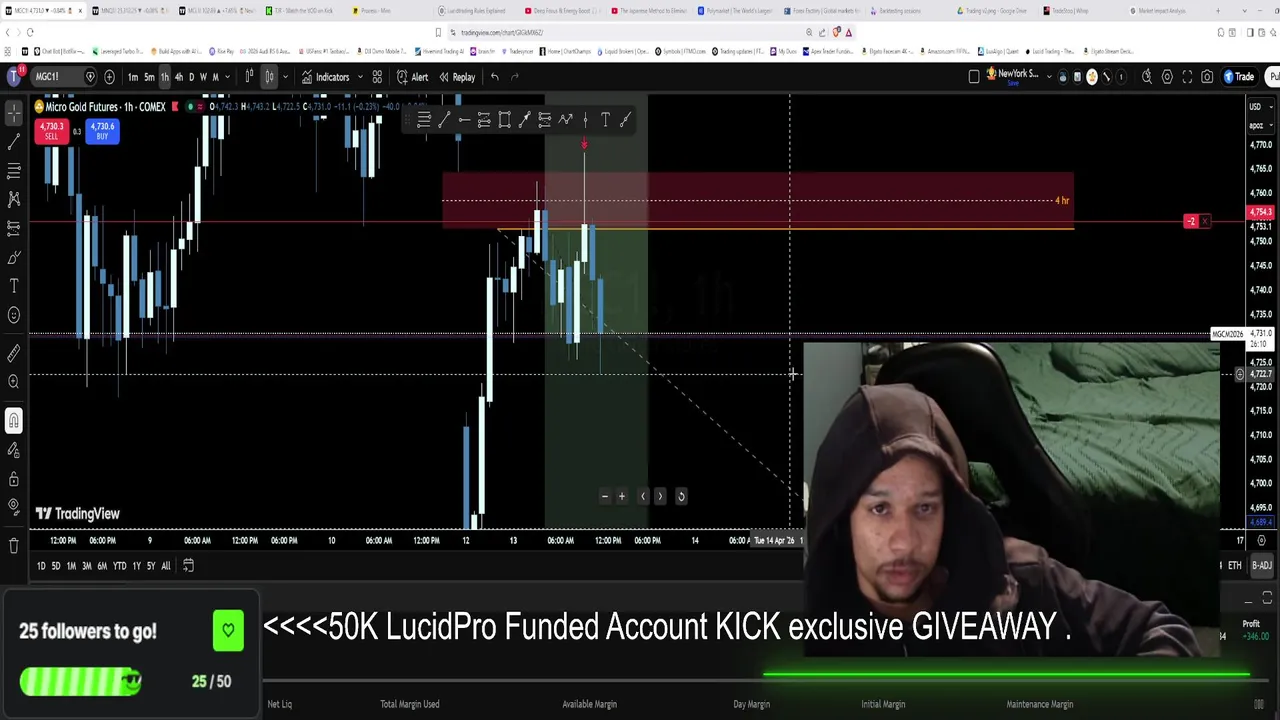
Task: Open indicator templates grid icon
Action: tap(377, 77)
